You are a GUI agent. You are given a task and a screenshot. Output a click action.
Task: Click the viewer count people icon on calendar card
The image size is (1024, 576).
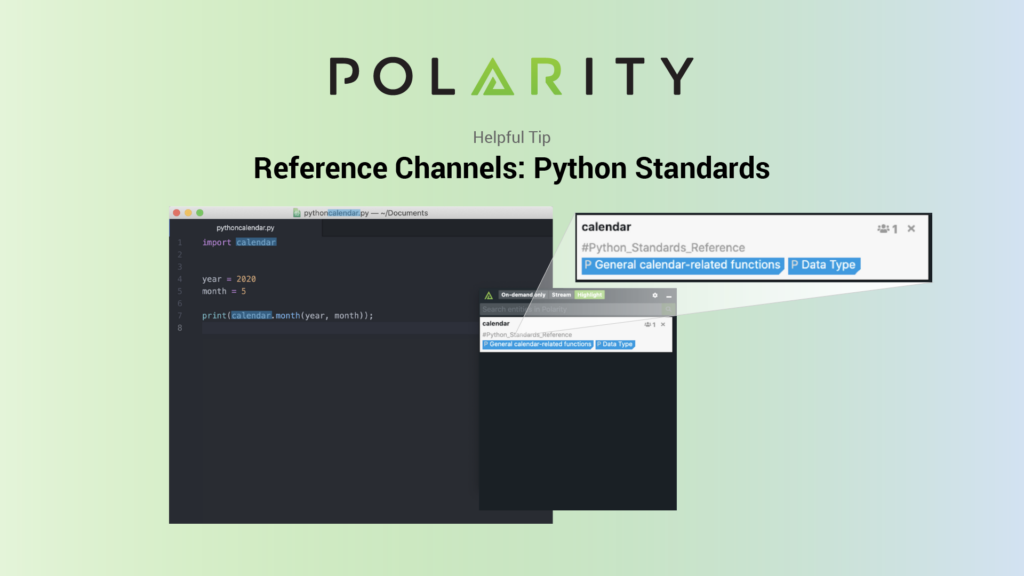[647, 324]
